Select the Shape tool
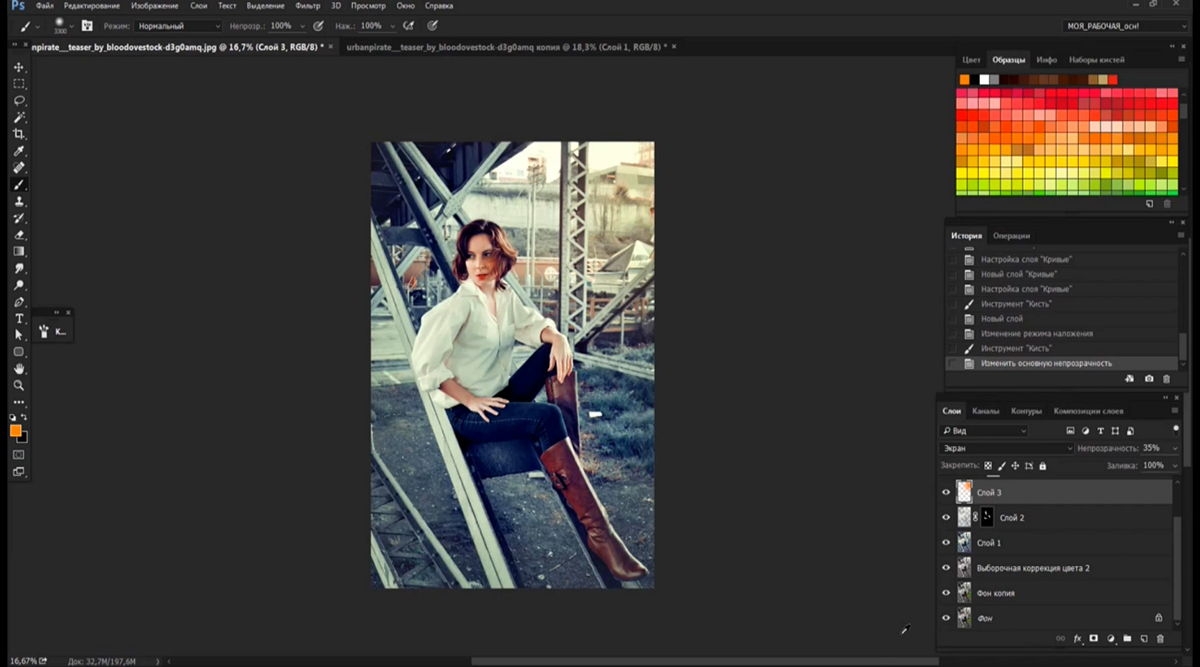The height and width of the screenshot is (667, 1200). tap(19, 352)
